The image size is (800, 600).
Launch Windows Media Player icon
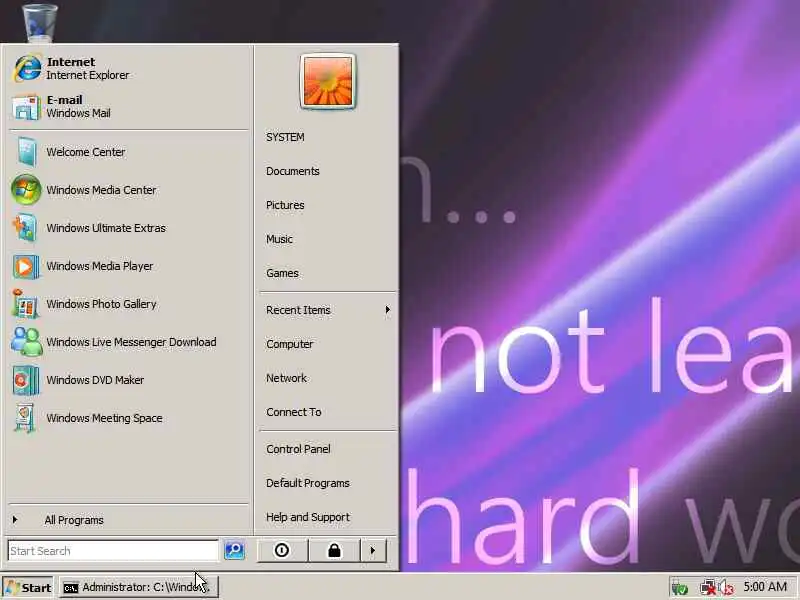(26, 266)
